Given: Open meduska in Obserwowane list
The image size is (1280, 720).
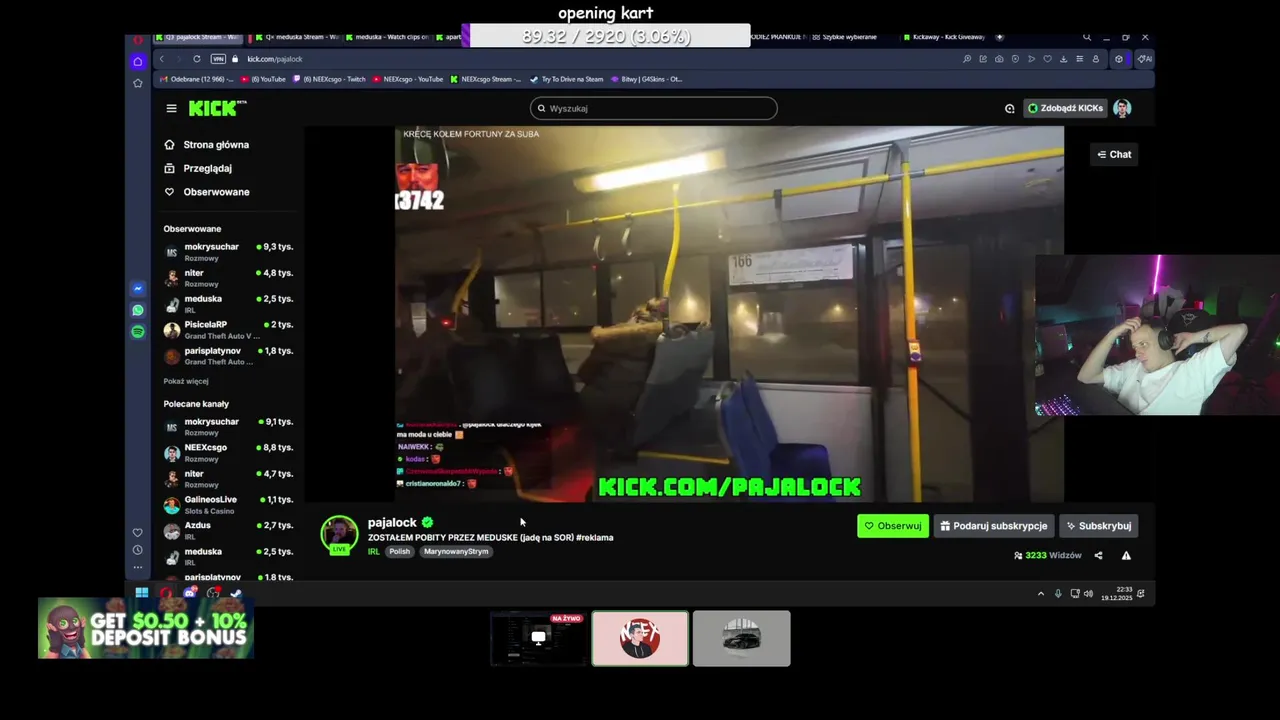Looking at the screenshot, I should point(228,303).
